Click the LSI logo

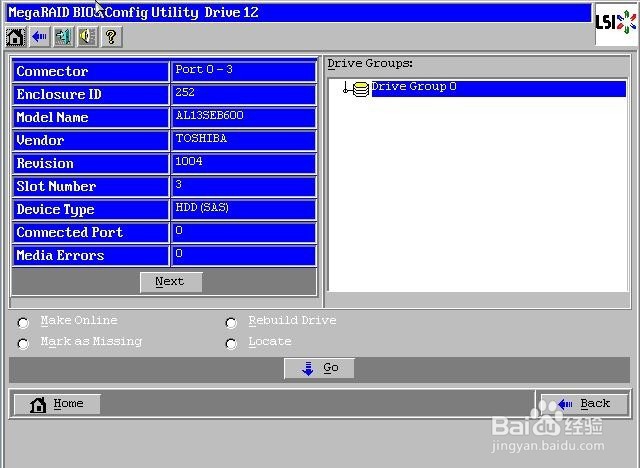tap(616, 24)
